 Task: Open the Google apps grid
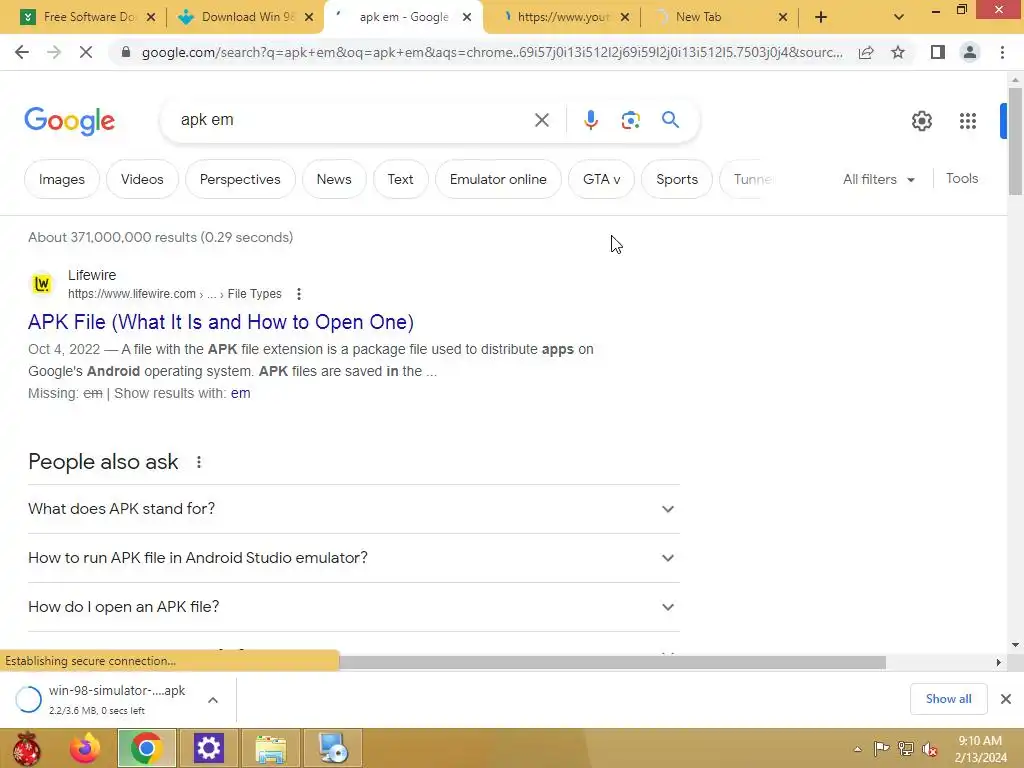[968, 121]
